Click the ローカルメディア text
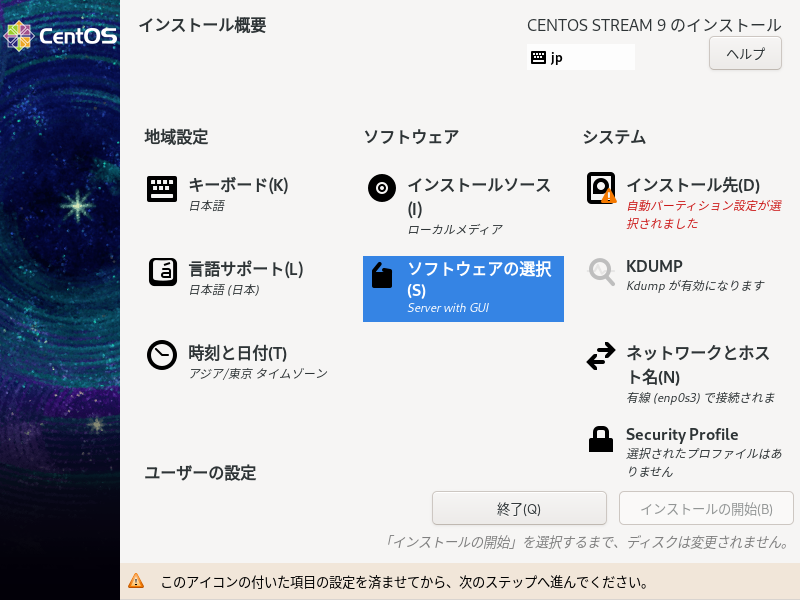This screenshot has height=600, width=800. point(455,230)
